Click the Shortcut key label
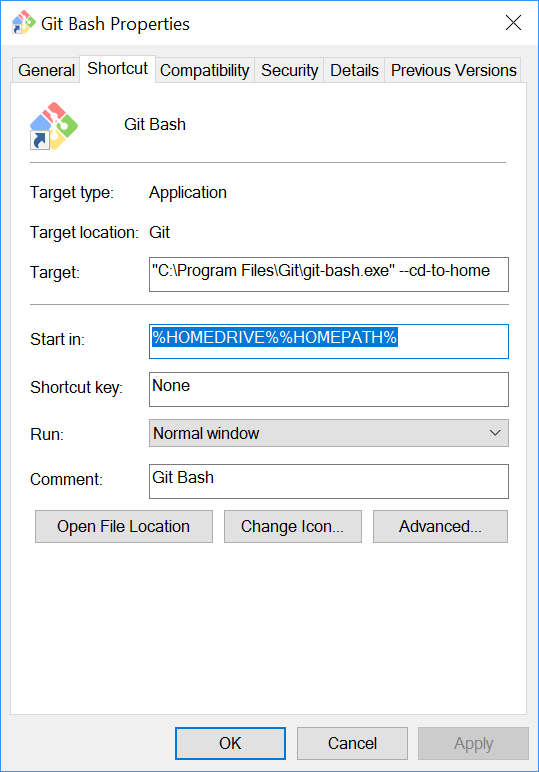This screenshot has height=772, width=539. coord(76,387)
